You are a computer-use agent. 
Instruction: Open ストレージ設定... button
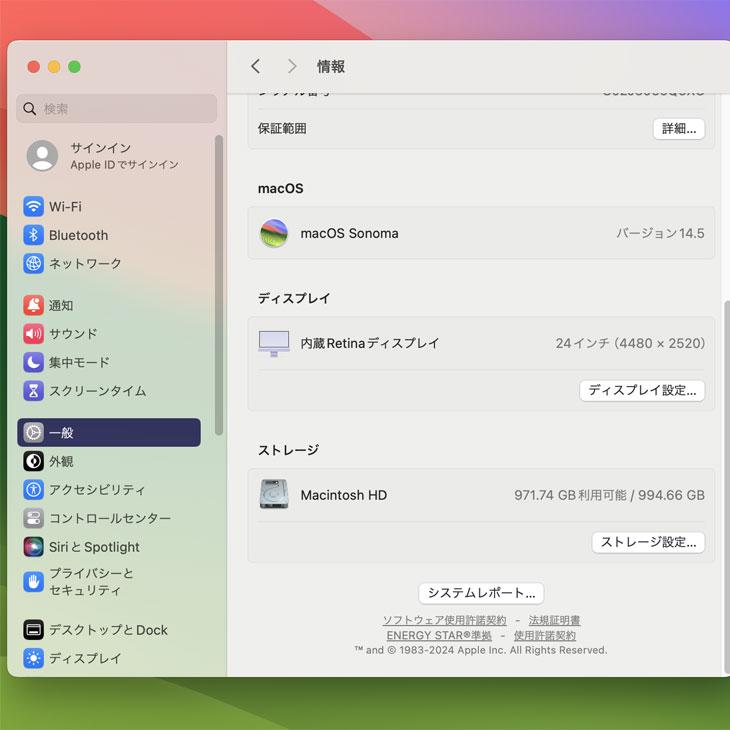pos(648,542)
